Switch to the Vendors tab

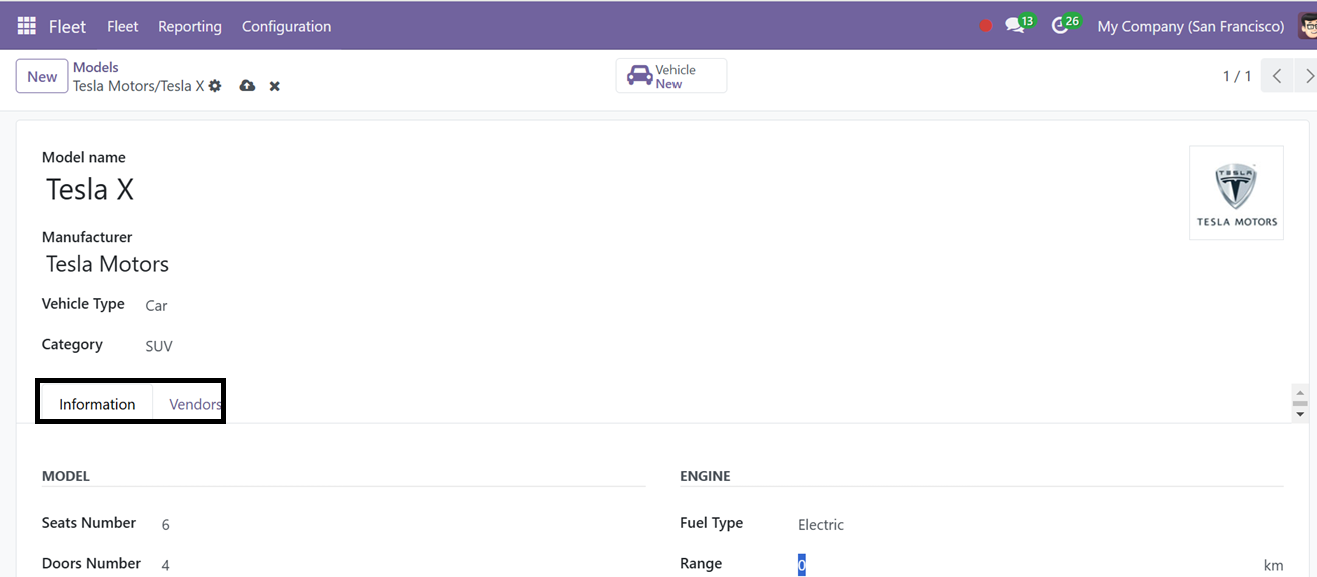pyautogui.click(x=195, y=404)
